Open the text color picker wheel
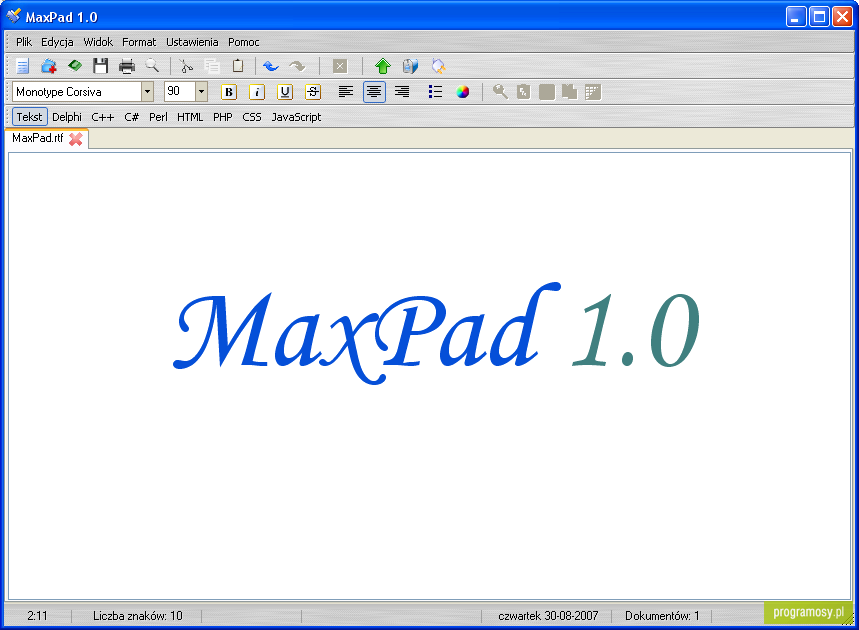Image resolution: width=859 pixels, height=630 pixels. 463,91
